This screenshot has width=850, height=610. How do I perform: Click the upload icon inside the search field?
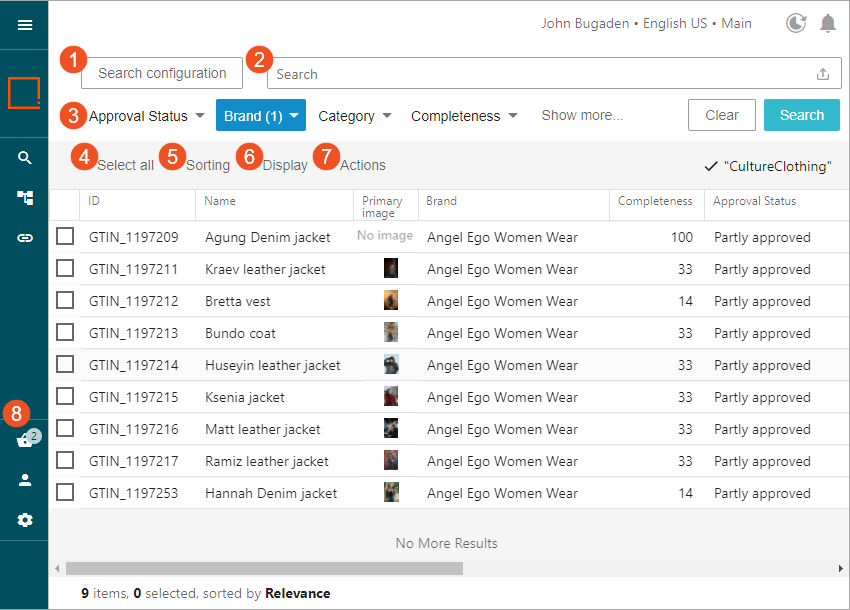(823, 74)
